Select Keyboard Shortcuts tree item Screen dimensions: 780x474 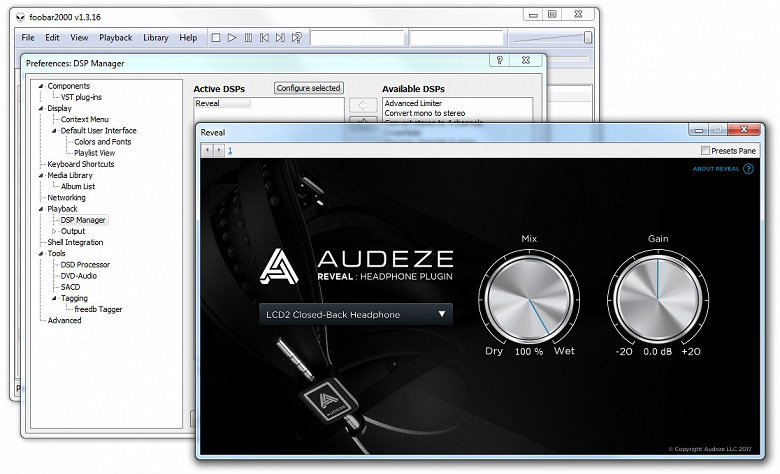click(81, 164)
